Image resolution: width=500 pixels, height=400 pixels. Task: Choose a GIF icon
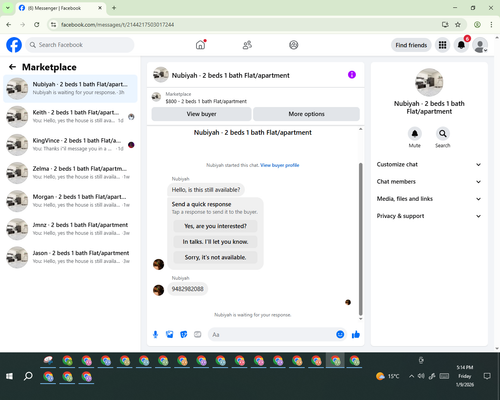[198, 334]
